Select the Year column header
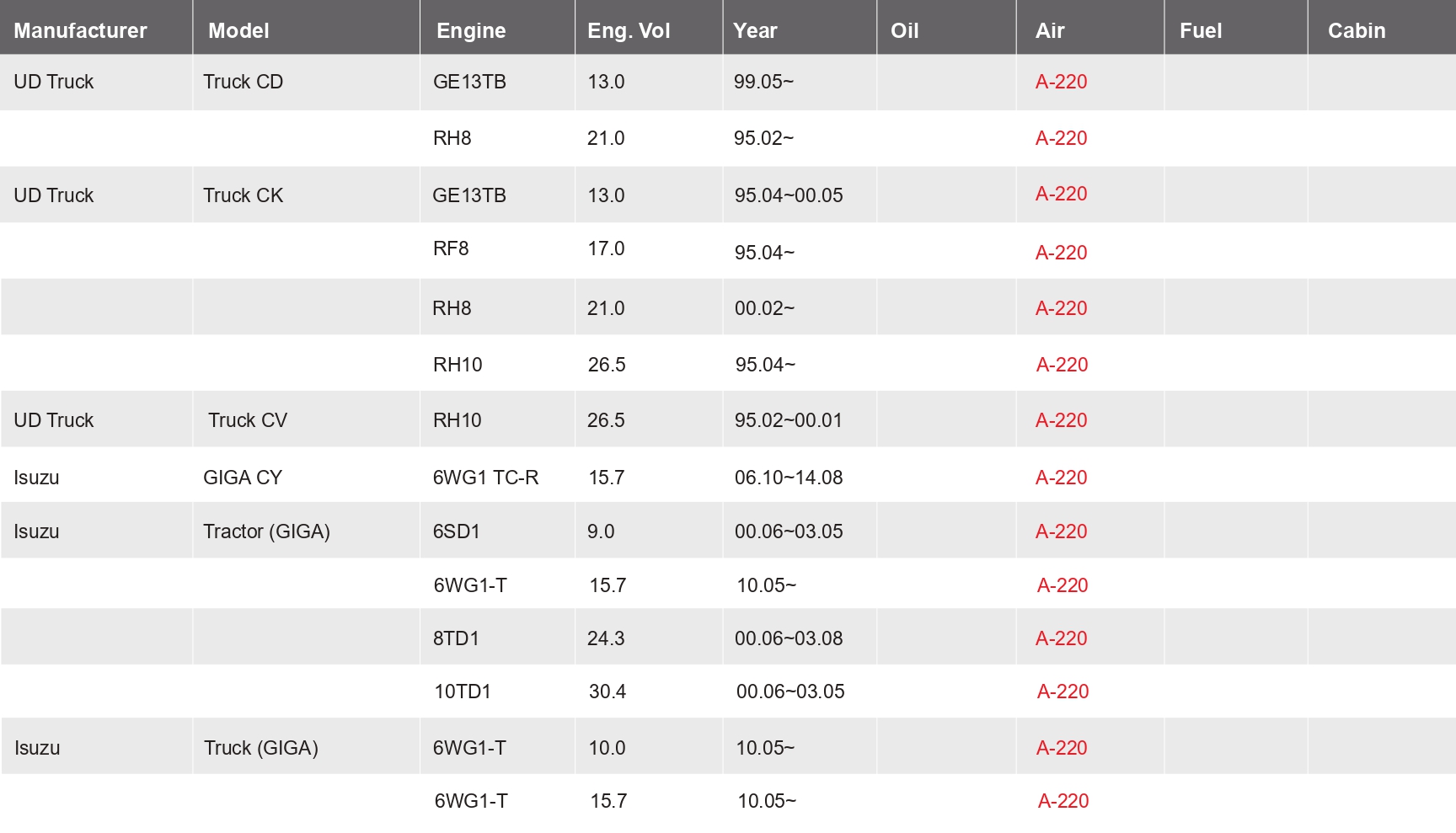Viewport: 1456px width, 833px height. click(755, 30)
